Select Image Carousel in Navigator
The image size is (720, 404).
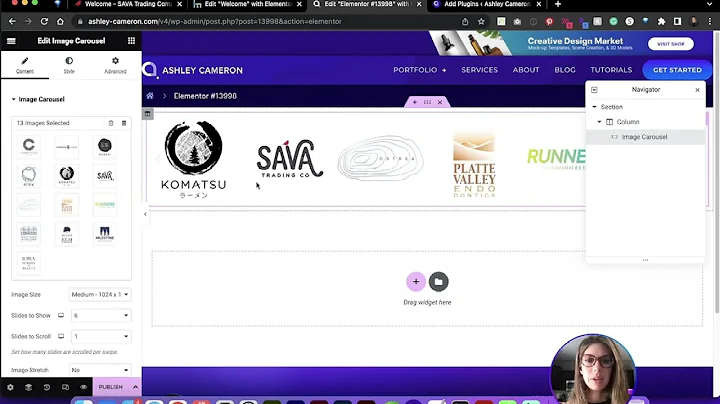(x=645, y=137)
